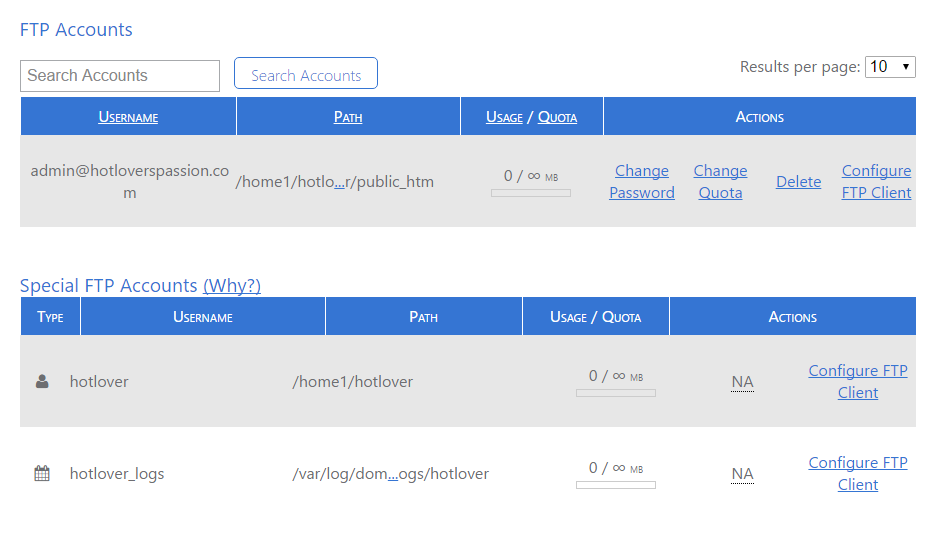This screenshot has width=941, height=535.
Task: Expand the truncated /var/log path ellipsis
Action: click(393, 474)
